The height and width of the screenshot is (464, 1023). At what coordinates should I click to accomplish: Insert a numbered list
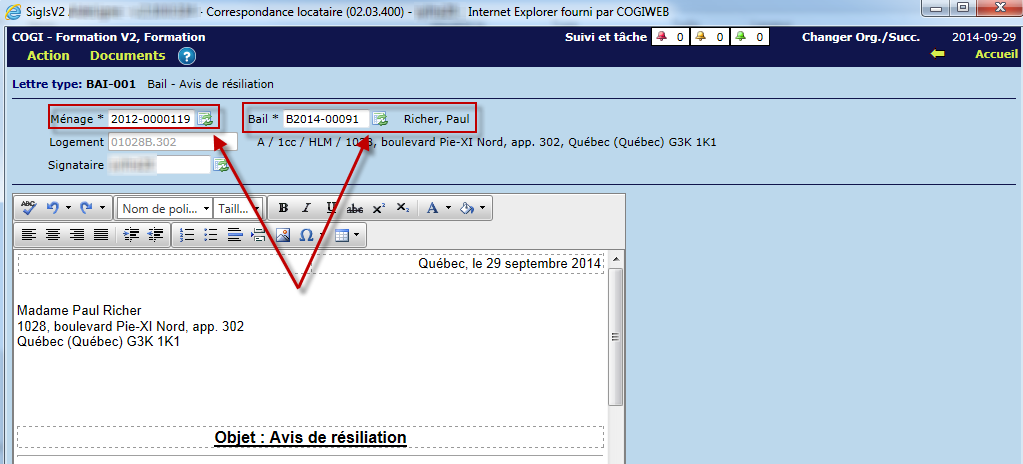point(187,235)
